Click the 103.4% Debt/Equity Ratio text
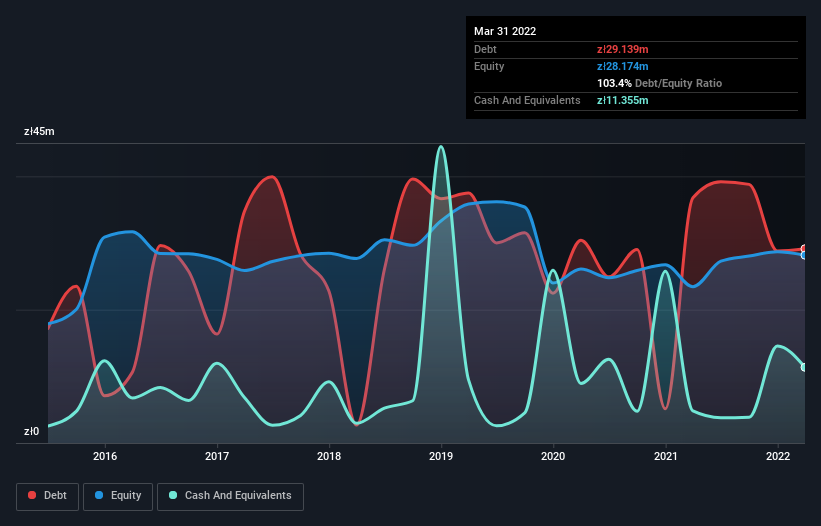Image resolution: width=821 pixels, height=526 pixels. click(x=659, y=83)
